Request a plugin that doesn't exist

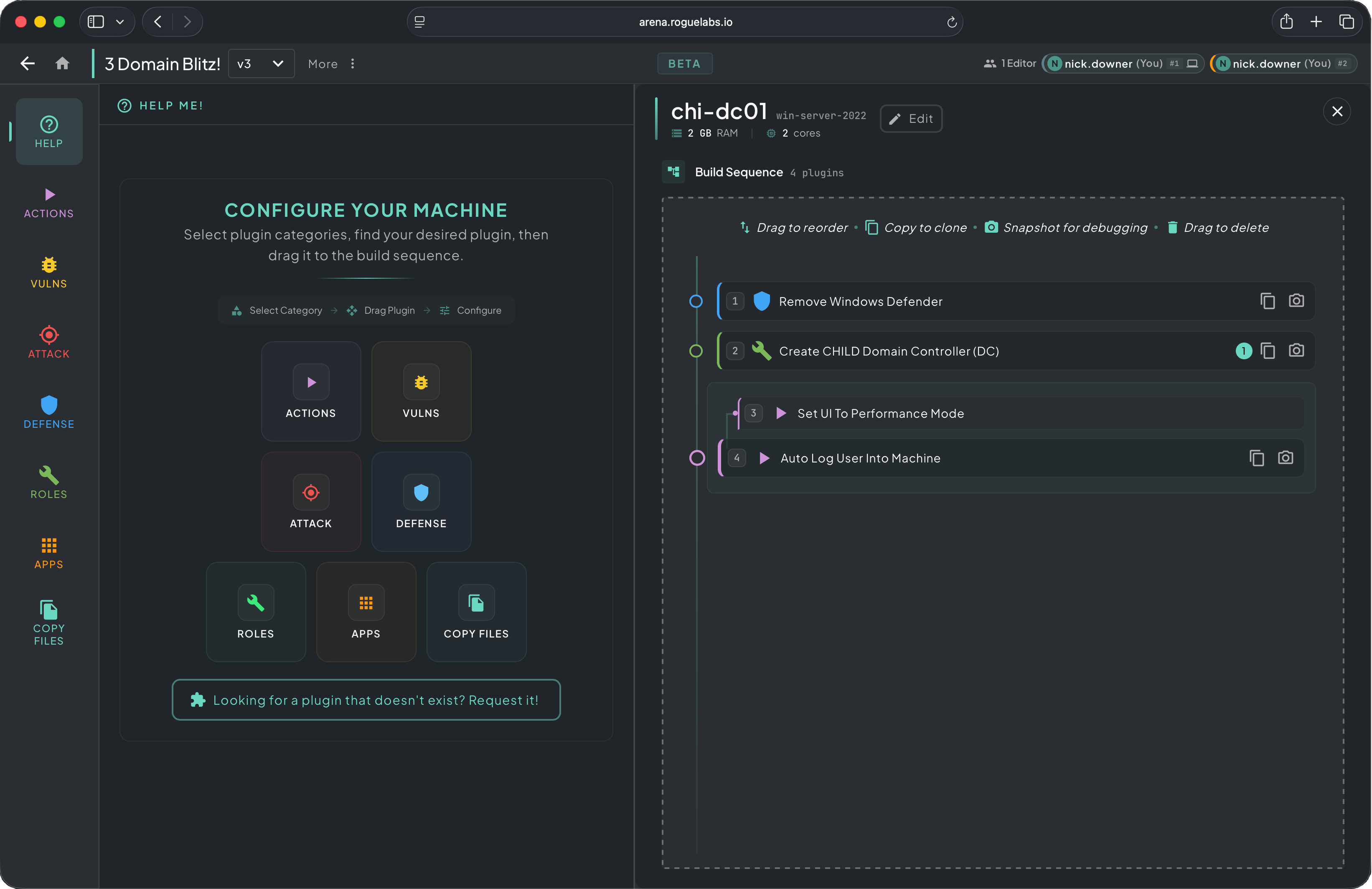click(366, 699)
